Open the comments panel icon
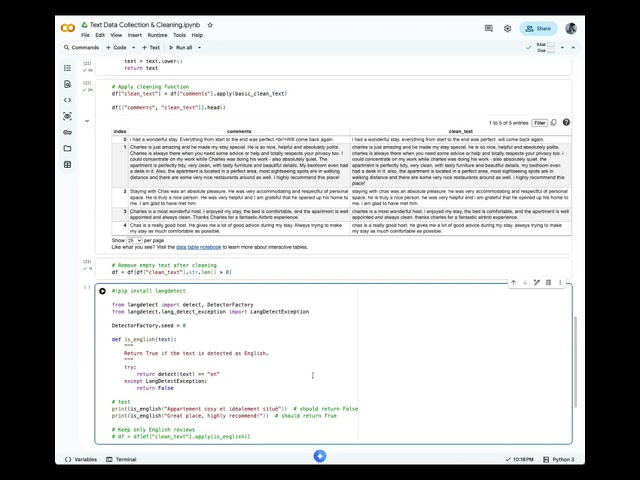 pos(489,28)
